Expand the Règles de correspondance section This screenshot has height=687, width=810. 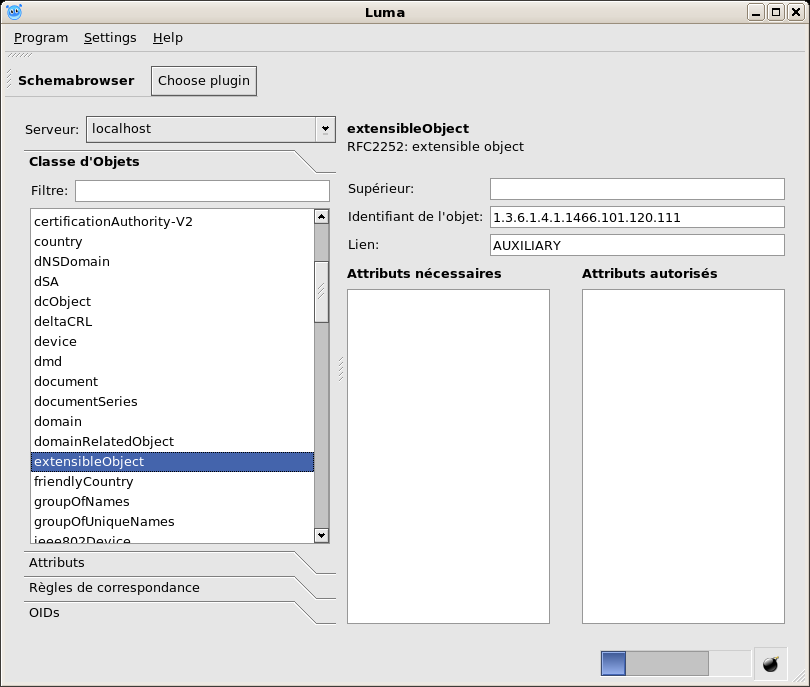(114, 588)
